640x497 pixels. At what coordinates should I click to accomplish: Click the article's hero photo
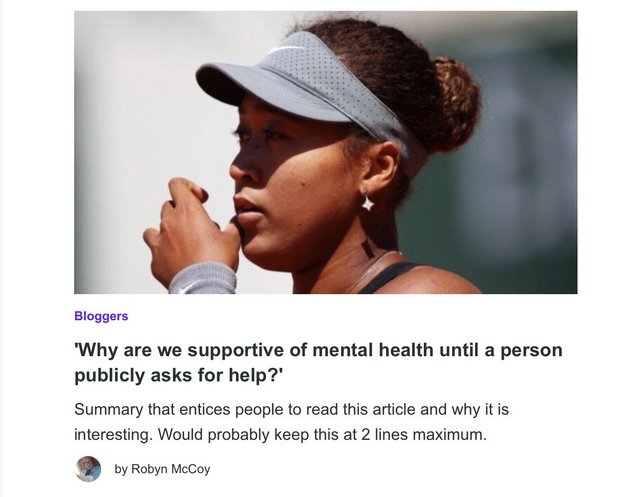326,152
